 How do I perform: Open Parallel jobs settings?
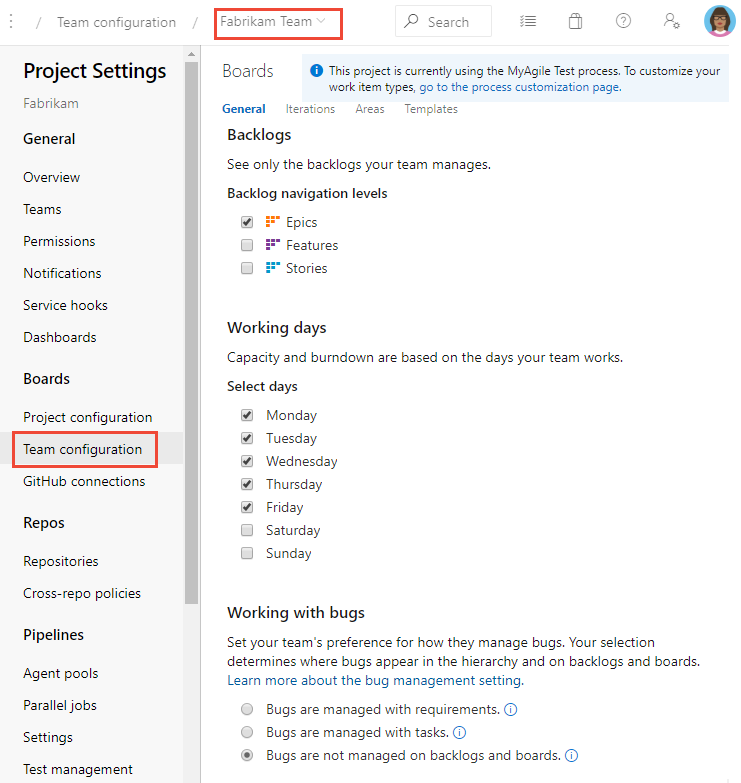(60, 705)
